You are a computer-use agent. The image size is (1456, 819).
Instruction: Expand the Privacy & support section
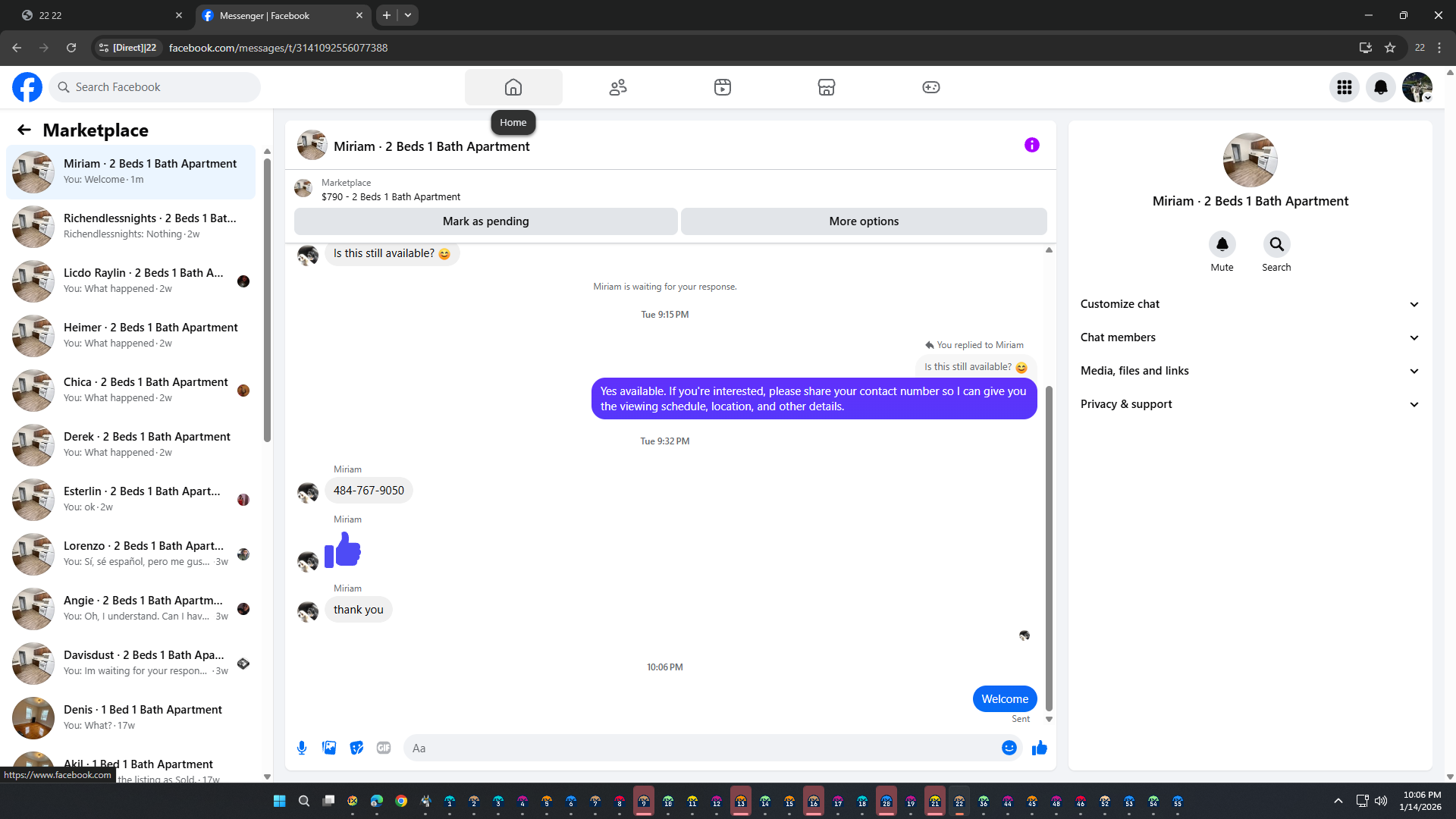(x=1250, y=404)
